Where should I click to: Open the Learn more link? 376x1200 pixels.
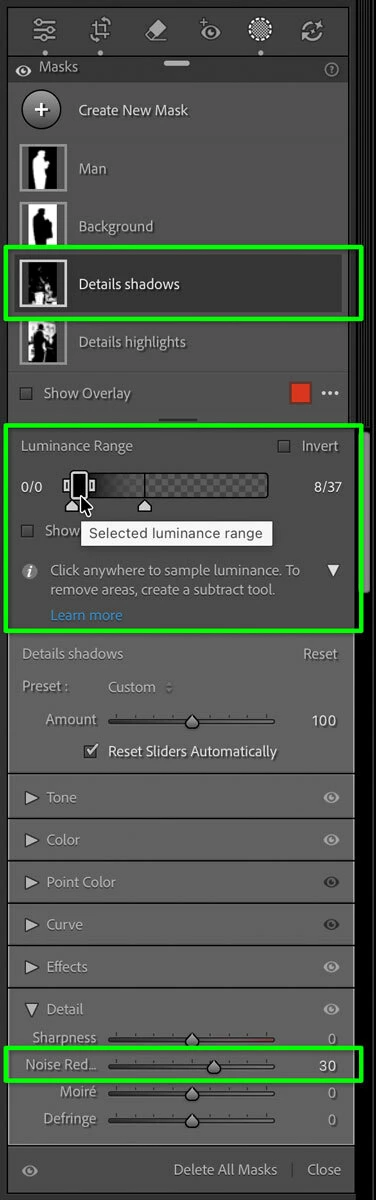(86, 615)
